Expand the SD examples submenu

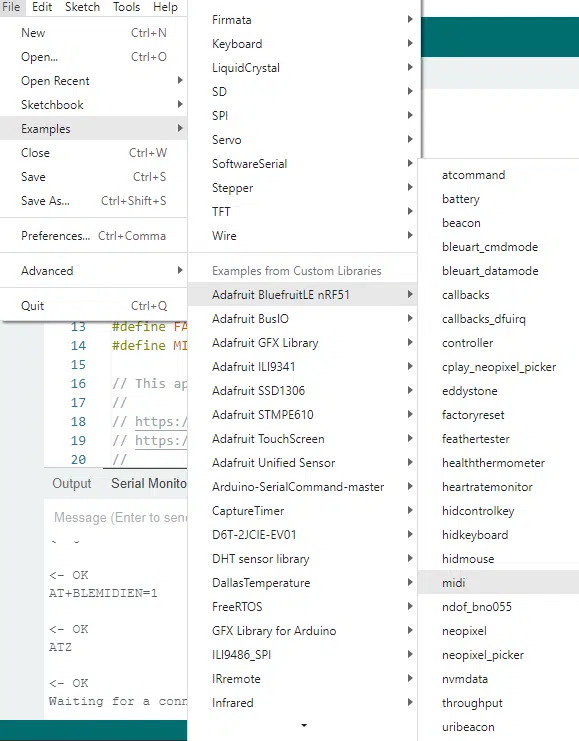pyautogui.click(x=302, y=92)
